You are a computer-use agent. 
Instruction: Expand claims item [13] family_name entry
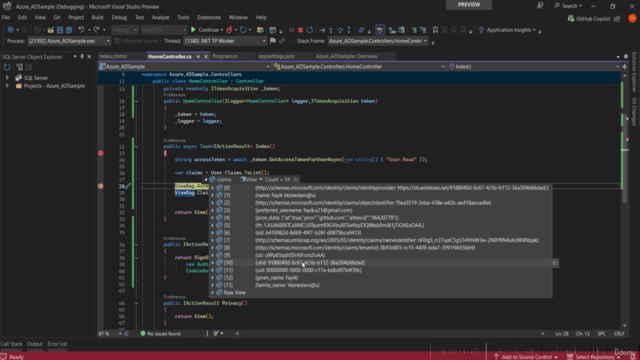(213, 285)
